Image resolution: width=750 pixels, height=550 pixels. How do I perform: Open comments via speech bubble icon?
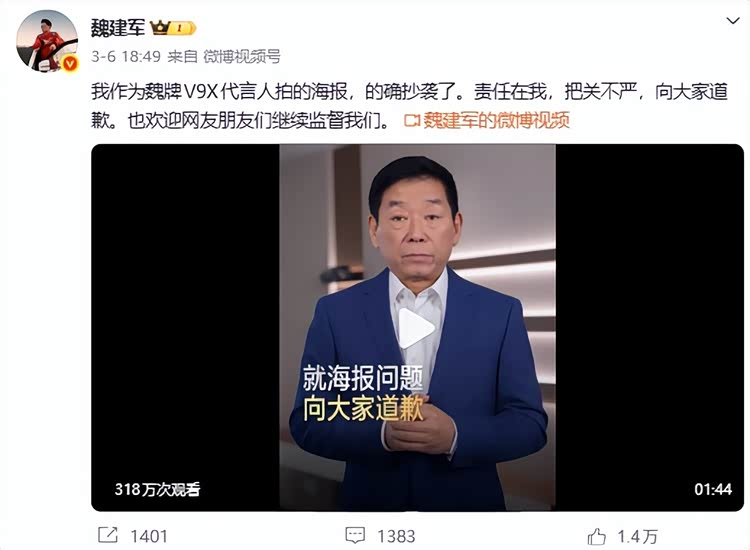[355, 535]
